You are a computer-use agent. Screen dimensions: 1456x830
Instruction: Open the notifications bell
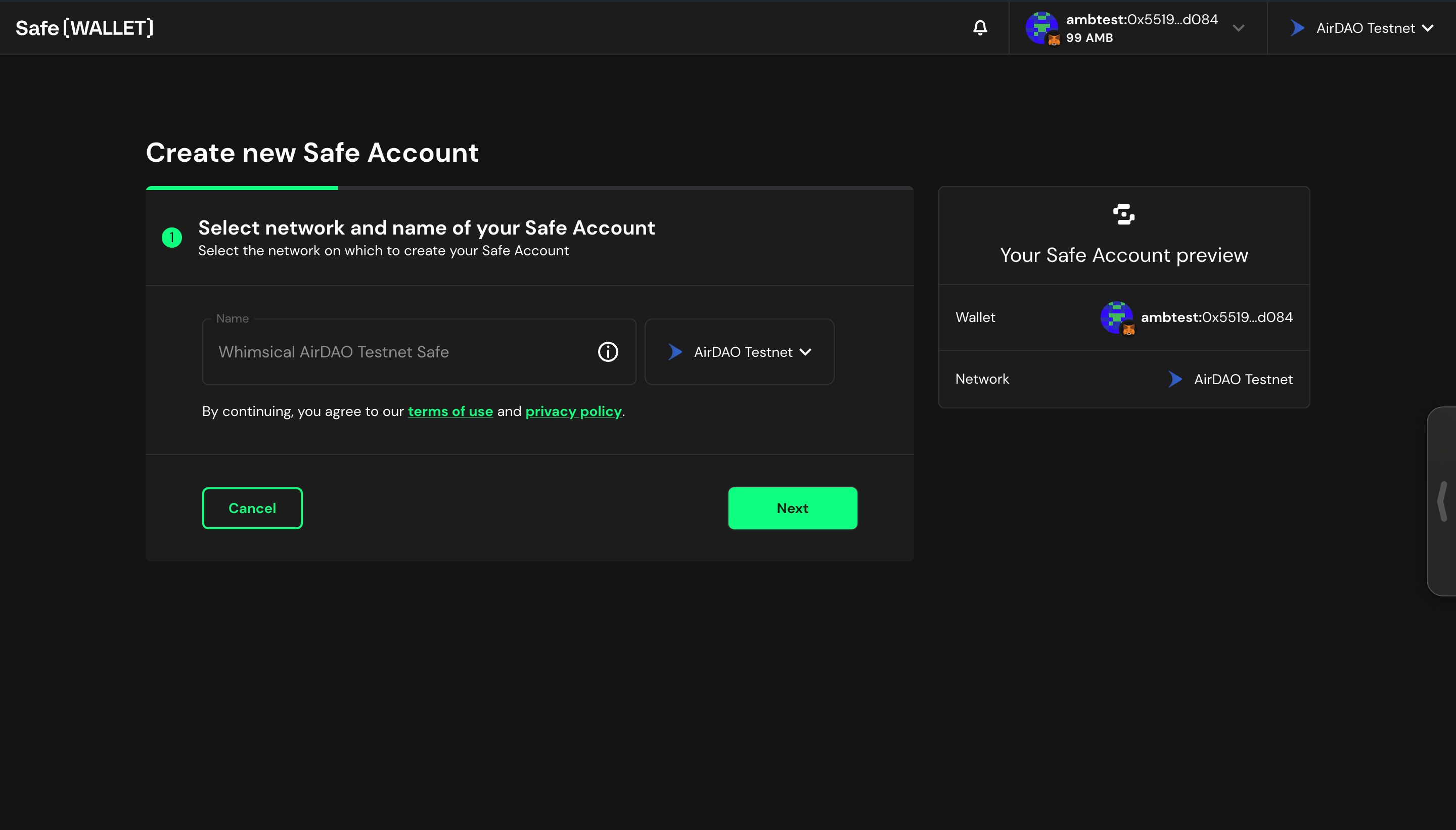coord(980,27)
